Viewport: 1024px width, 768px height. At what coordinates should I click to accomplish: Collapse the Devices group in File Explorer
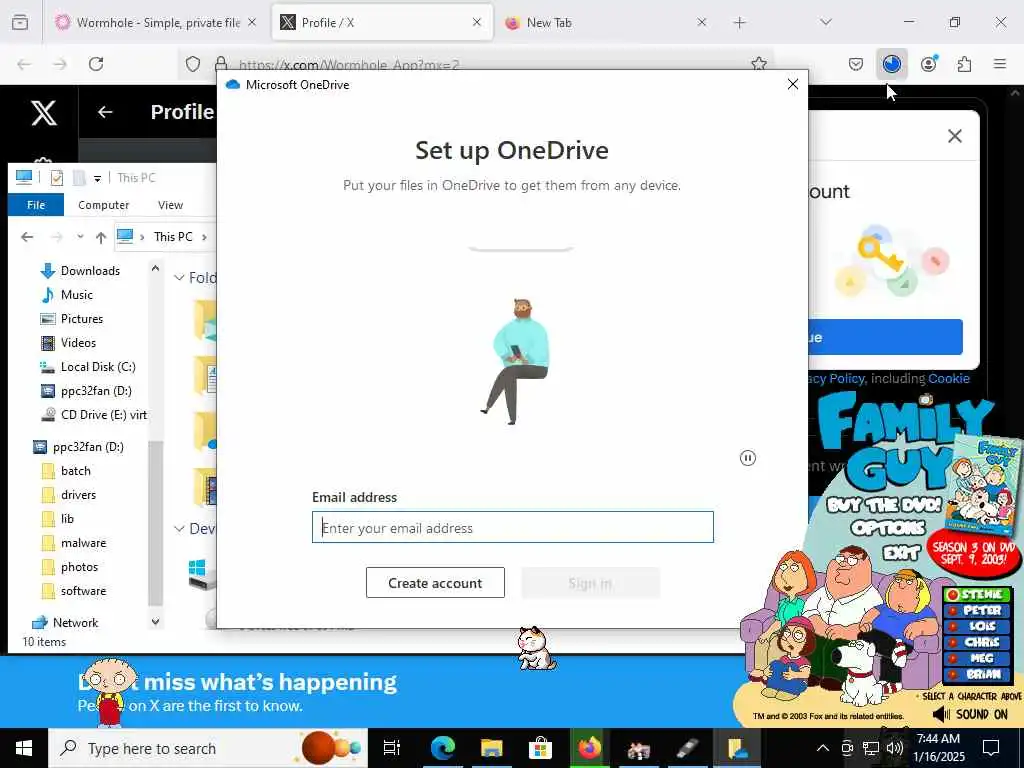coord(179,528)
